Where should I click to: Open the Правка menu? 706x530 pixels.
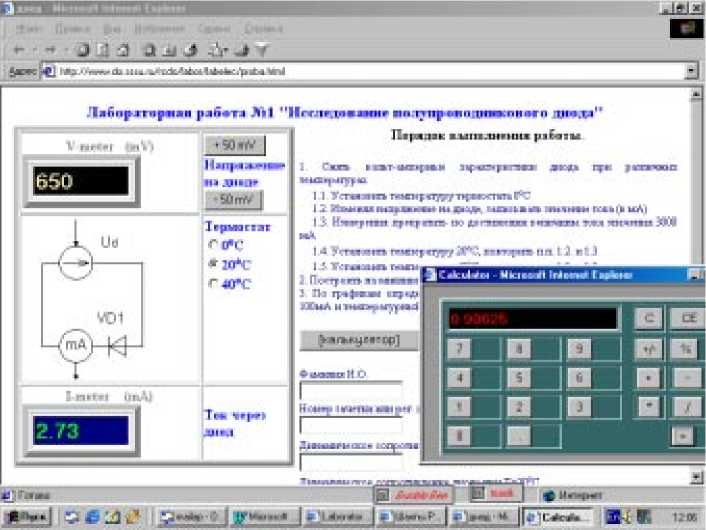[72, 29]
